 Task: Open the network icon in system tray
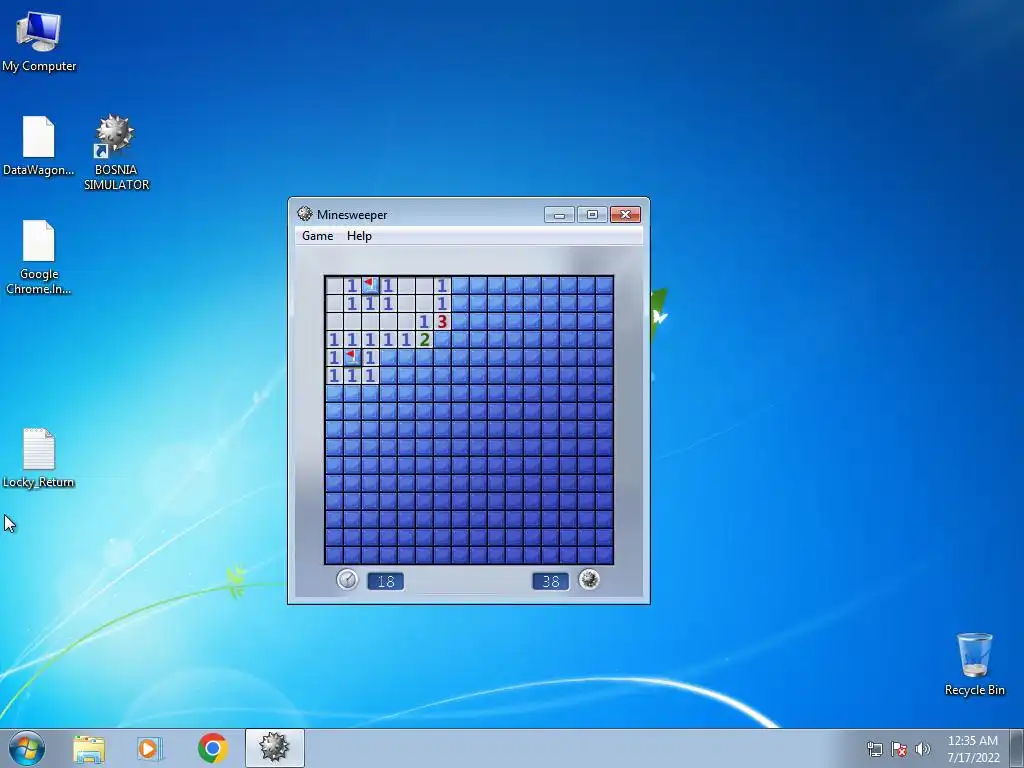point(874,749)
